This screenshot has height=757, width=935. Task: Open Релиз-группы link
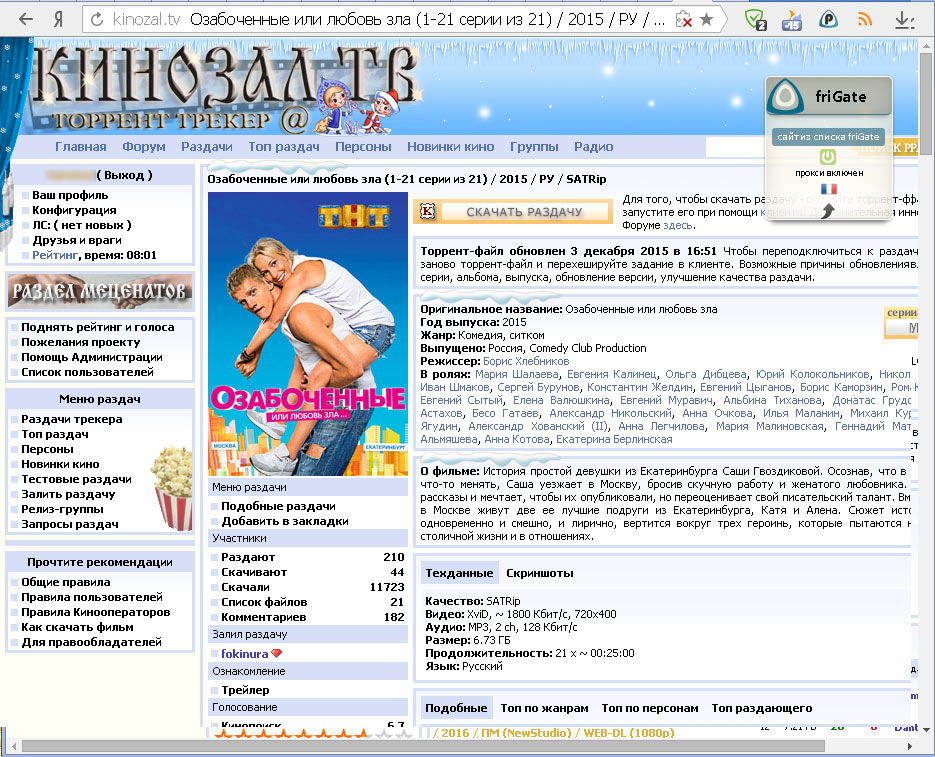(x=63, y=509)
